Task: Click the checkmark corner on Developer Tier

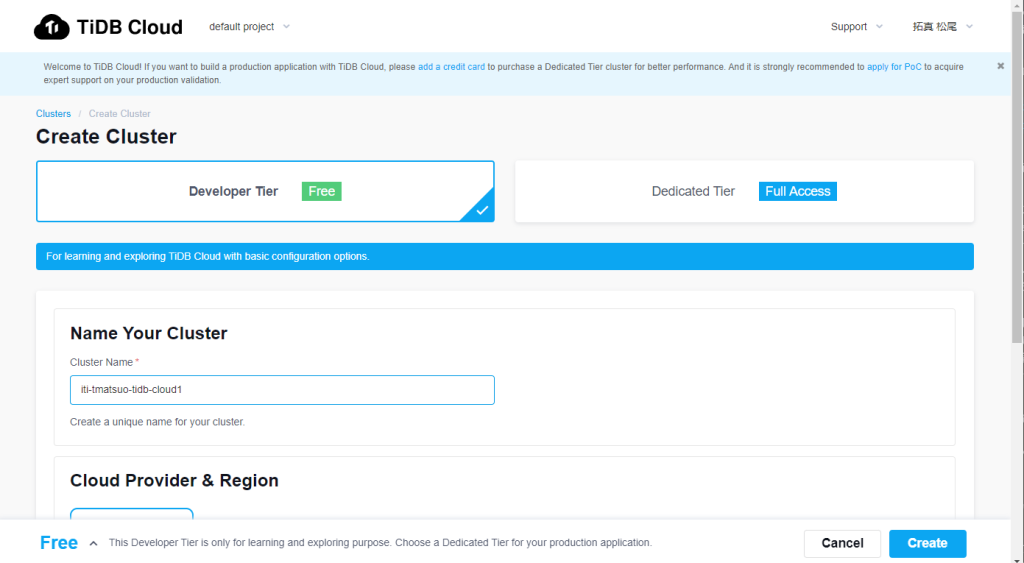Action: pyautogui.click(x=482, y=209)
